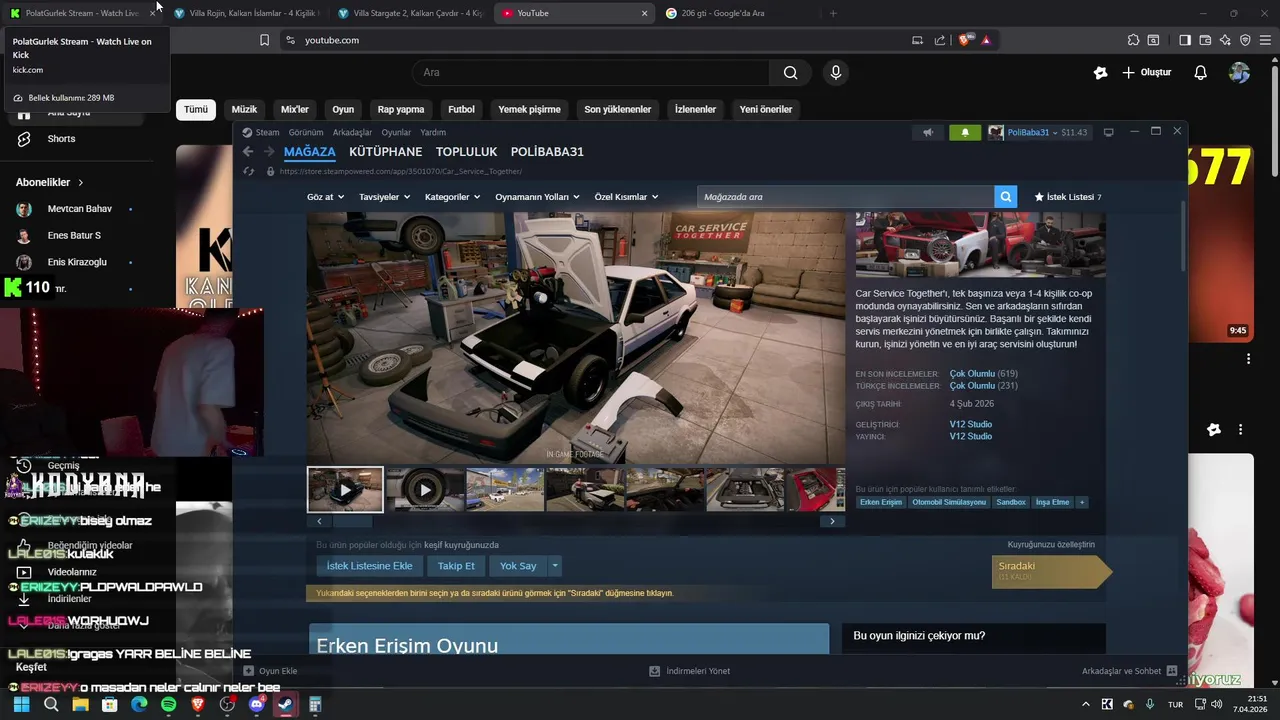Screen dimensions: 1280x720
Task: Reload the Steam store page
Action: [249, 172]
